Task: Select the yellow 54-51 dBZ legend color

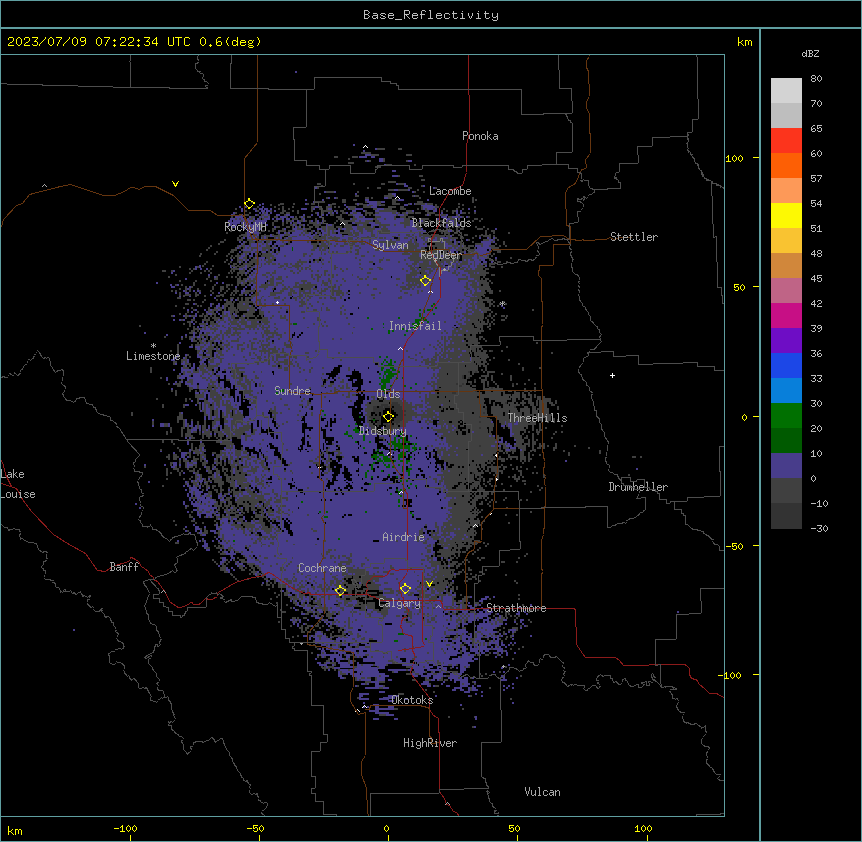Action: [786, 215]
